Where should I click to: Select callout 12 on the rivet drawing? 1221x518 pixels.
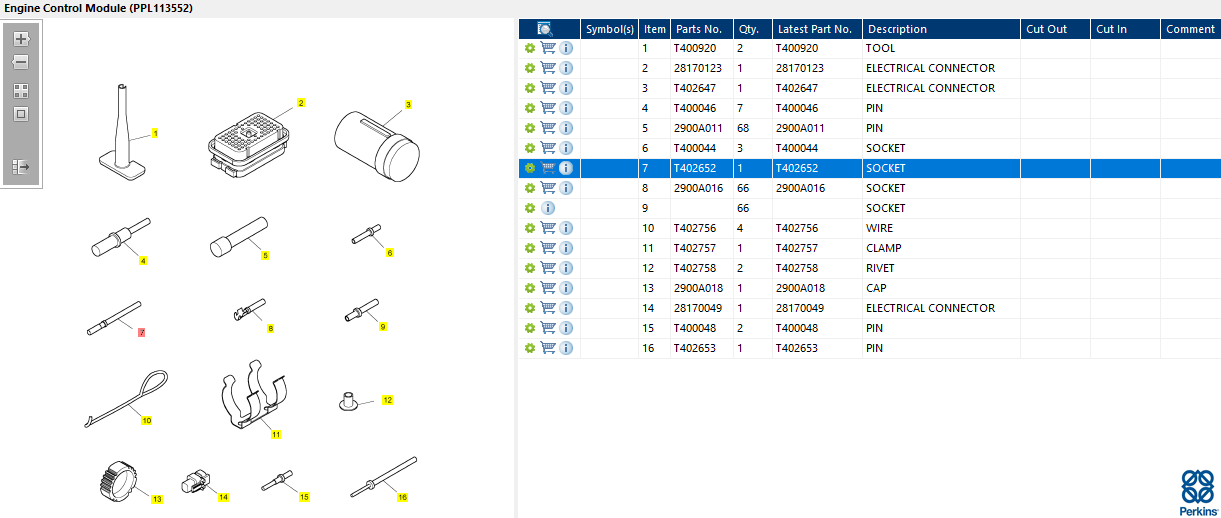pyautogui.click(x=387, y=400)
